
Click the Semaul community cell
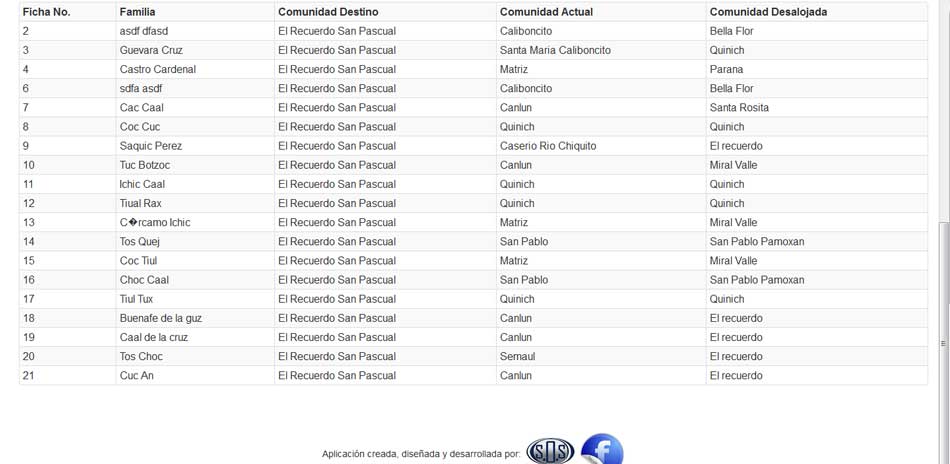[601, 356]
